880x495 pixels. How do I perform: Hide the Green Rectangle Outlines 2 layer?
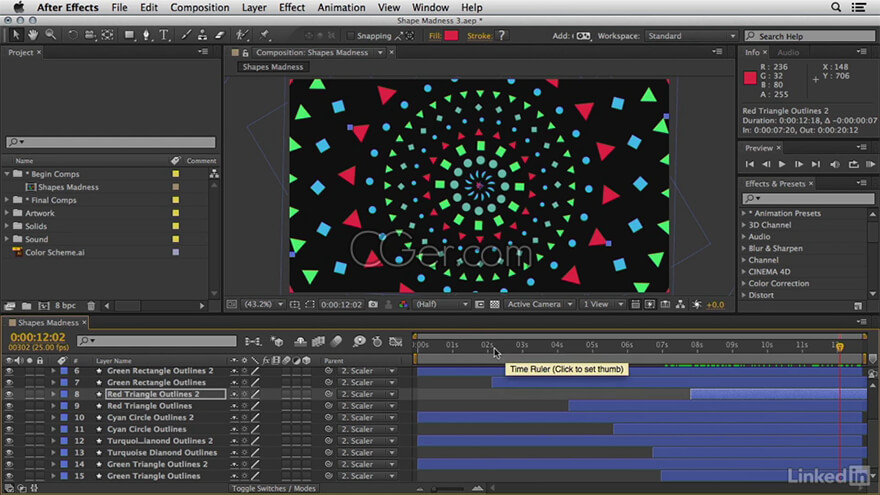(x=9, y=371)
